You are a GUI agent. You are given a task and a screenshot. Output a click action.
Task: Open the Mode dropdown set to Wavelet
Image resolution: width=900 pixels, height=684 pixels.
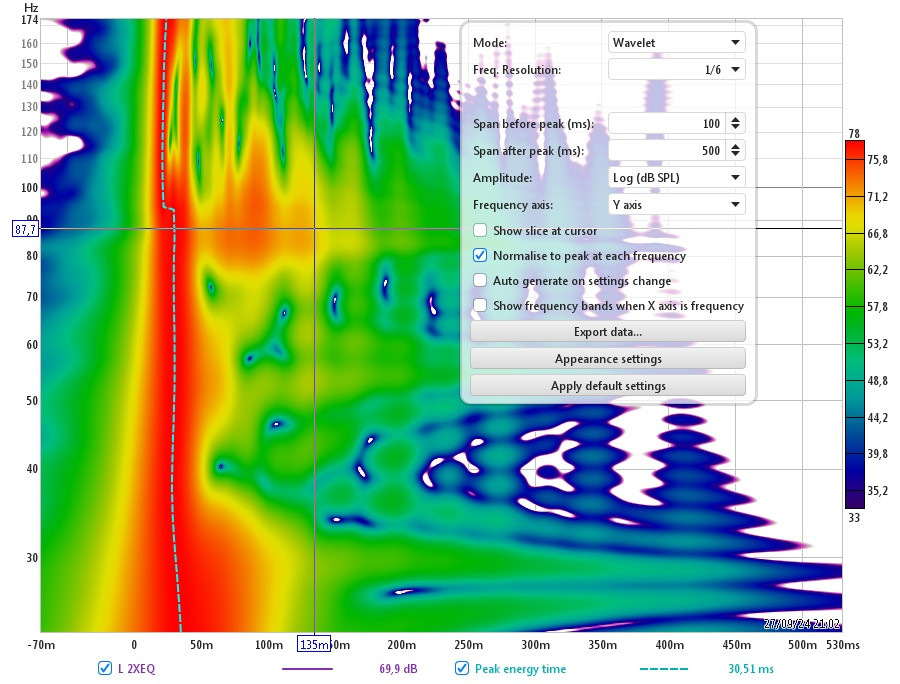pyautogui.click(x=676, y=42)
